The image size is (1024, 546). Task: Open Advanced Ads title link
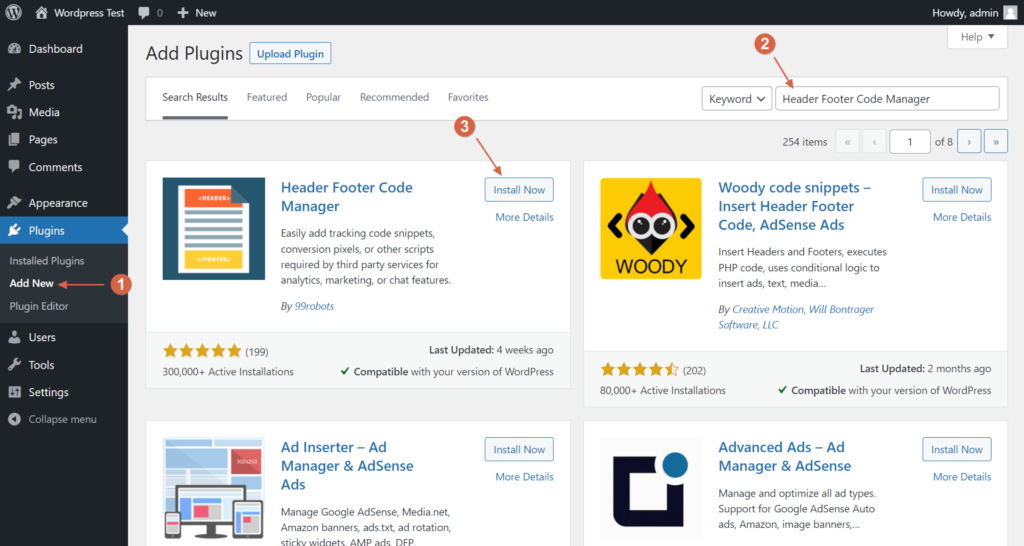coord(784,457)
